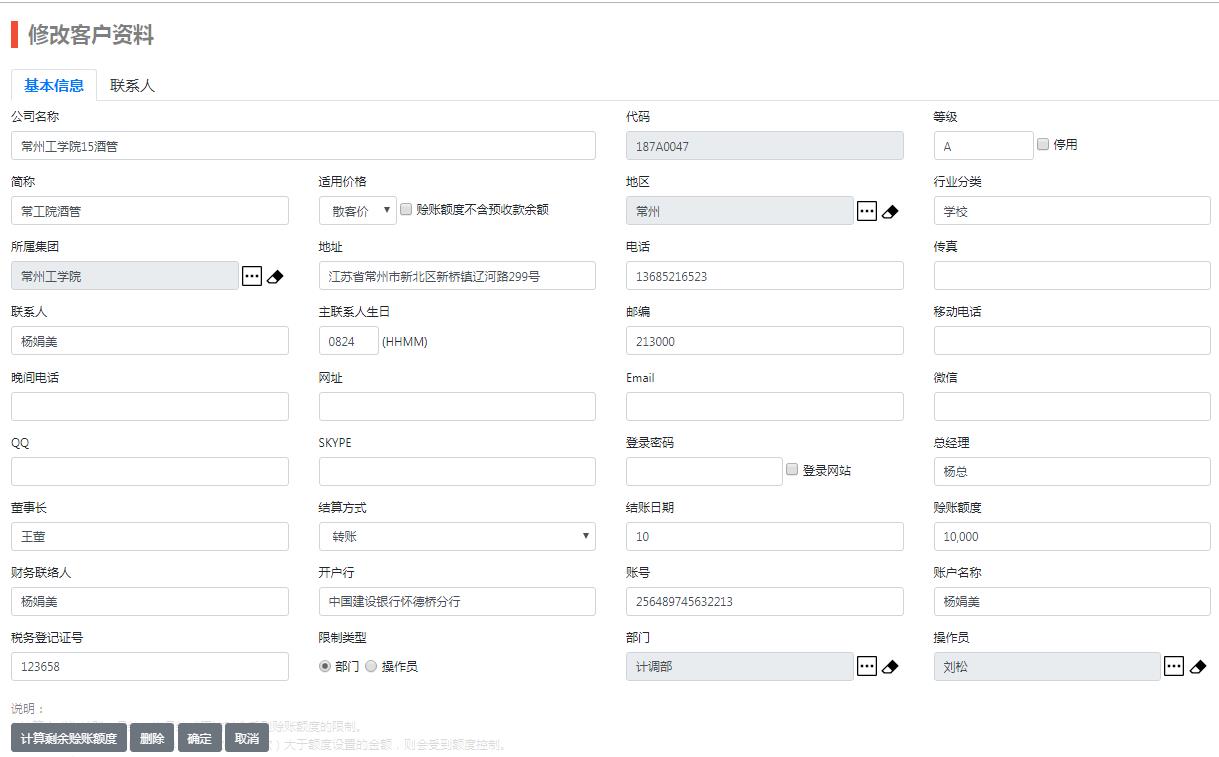Edit the 总经理 field showing 杨总
The height and width of the screenshot is (757, 1219).
tap(1072, 471)
